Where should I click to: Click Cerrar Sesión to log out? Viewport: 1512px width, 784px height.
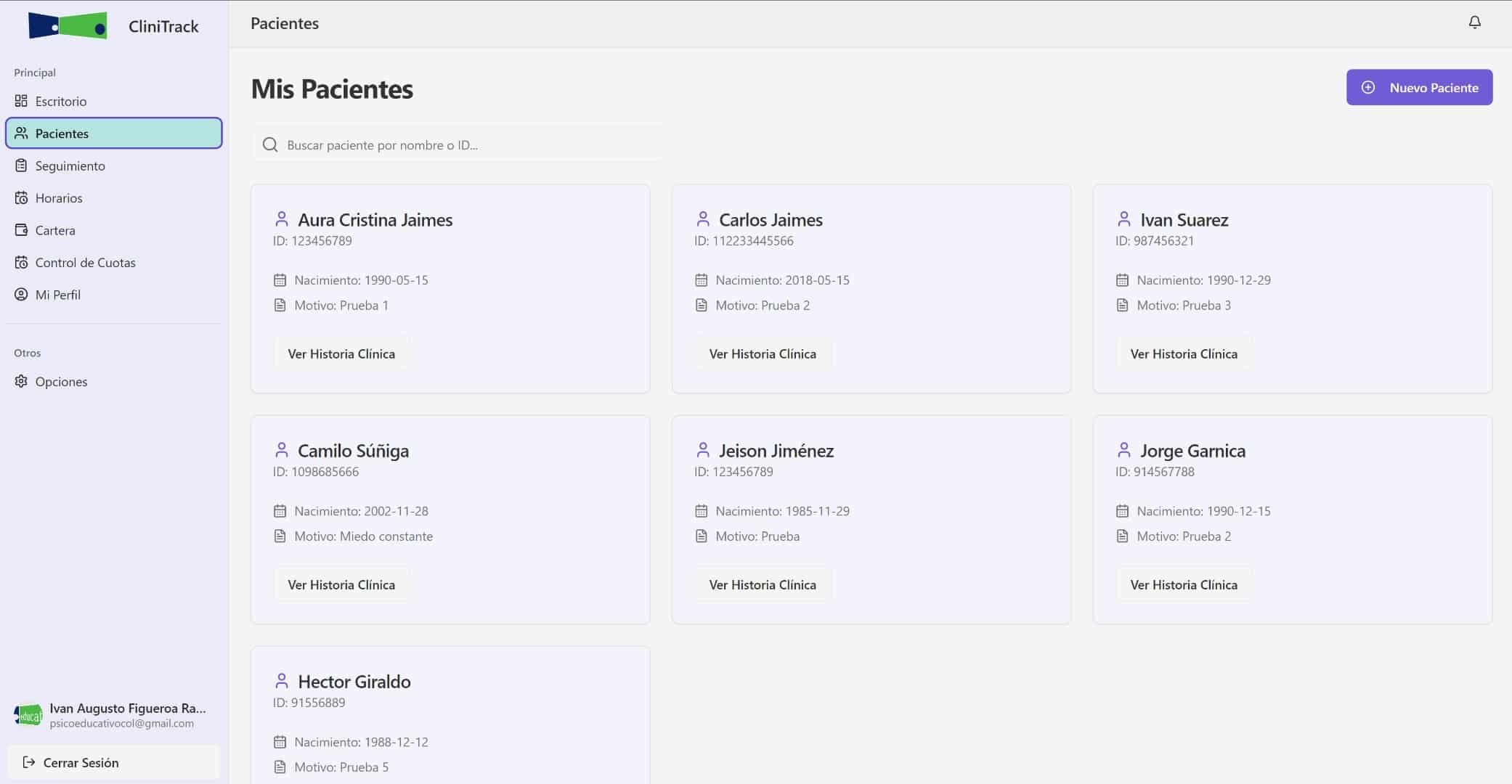80,762
